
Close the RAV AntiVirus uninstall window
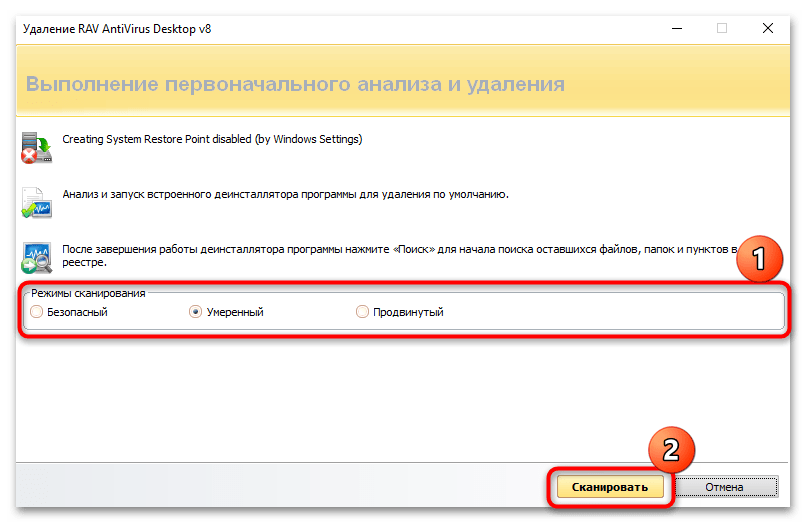(x=767, y=28)
